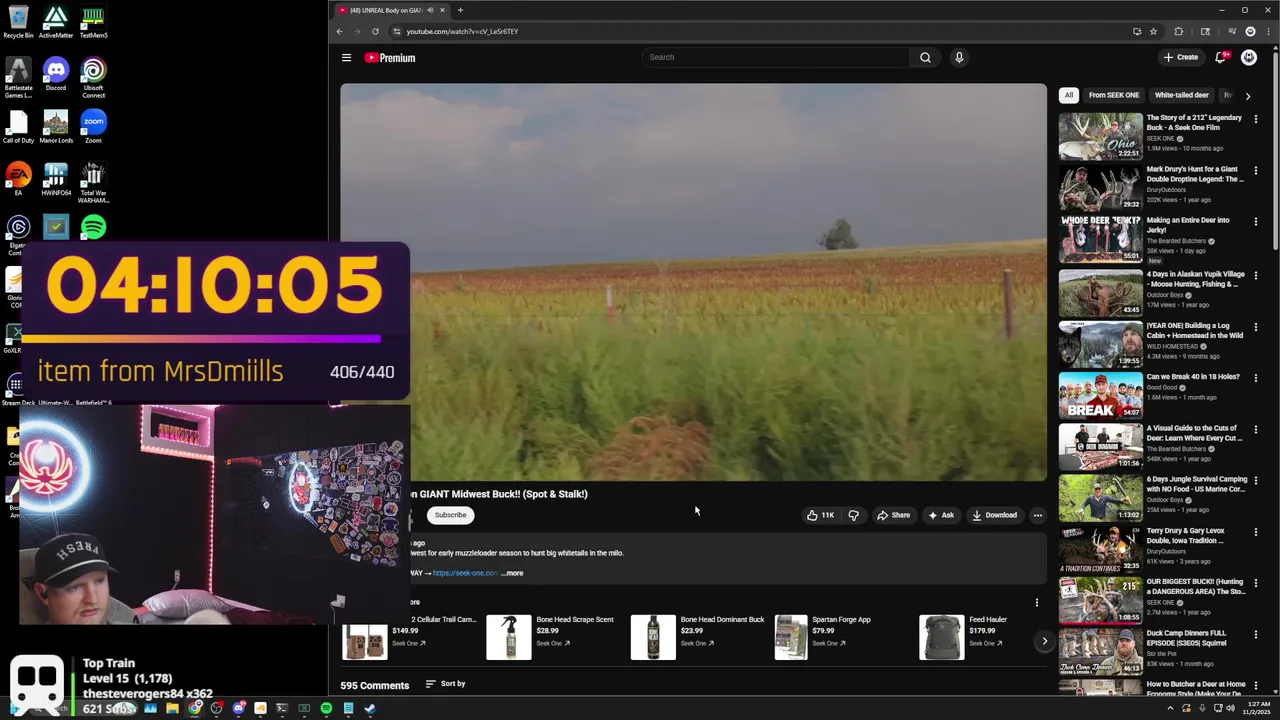Screen dimensions: 1280x720
Task: Open options for 'Can we Break 40' video
Action: 1256,379
